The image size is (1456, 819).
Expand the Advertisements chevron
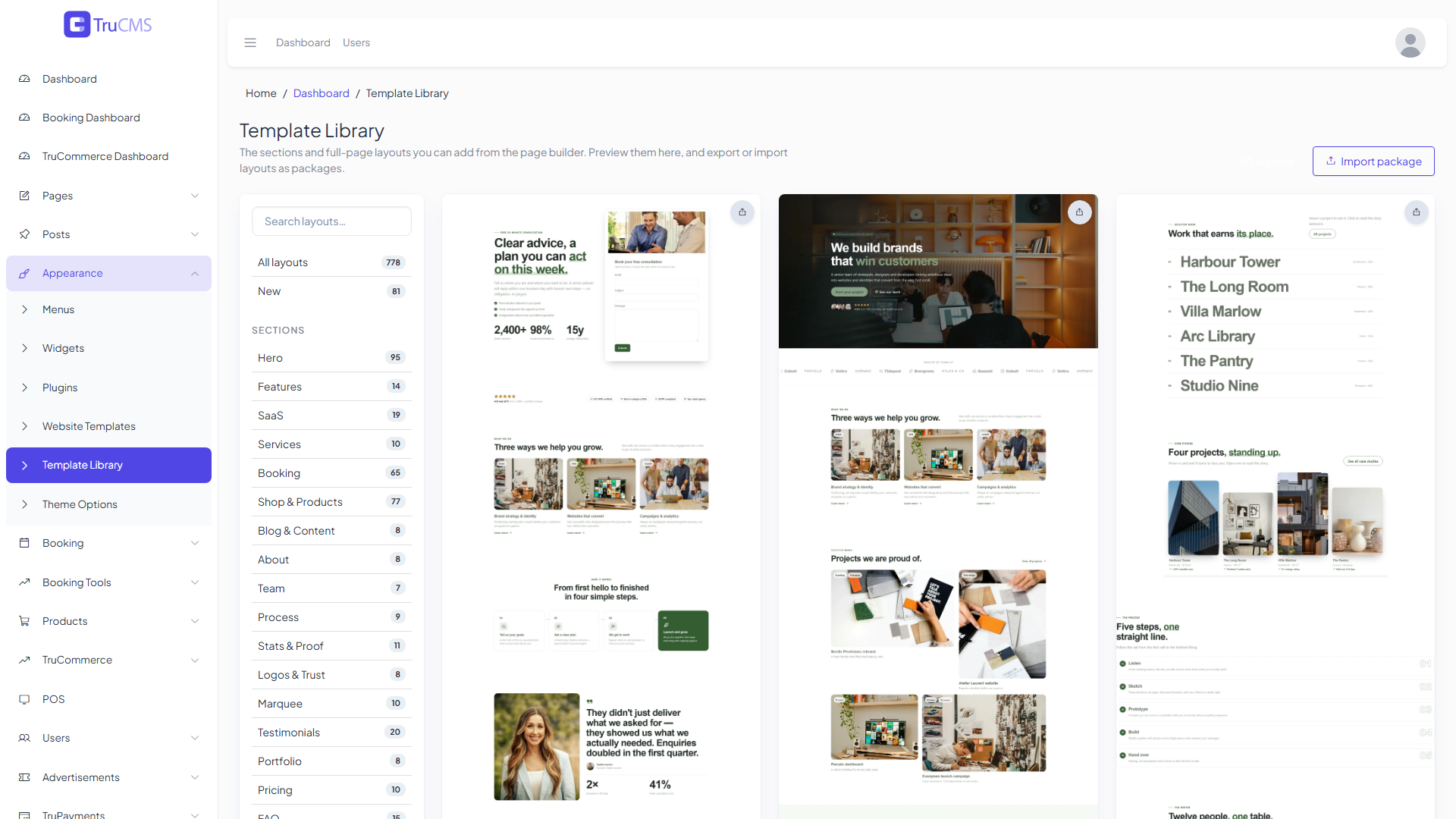[x=195, y=777]
